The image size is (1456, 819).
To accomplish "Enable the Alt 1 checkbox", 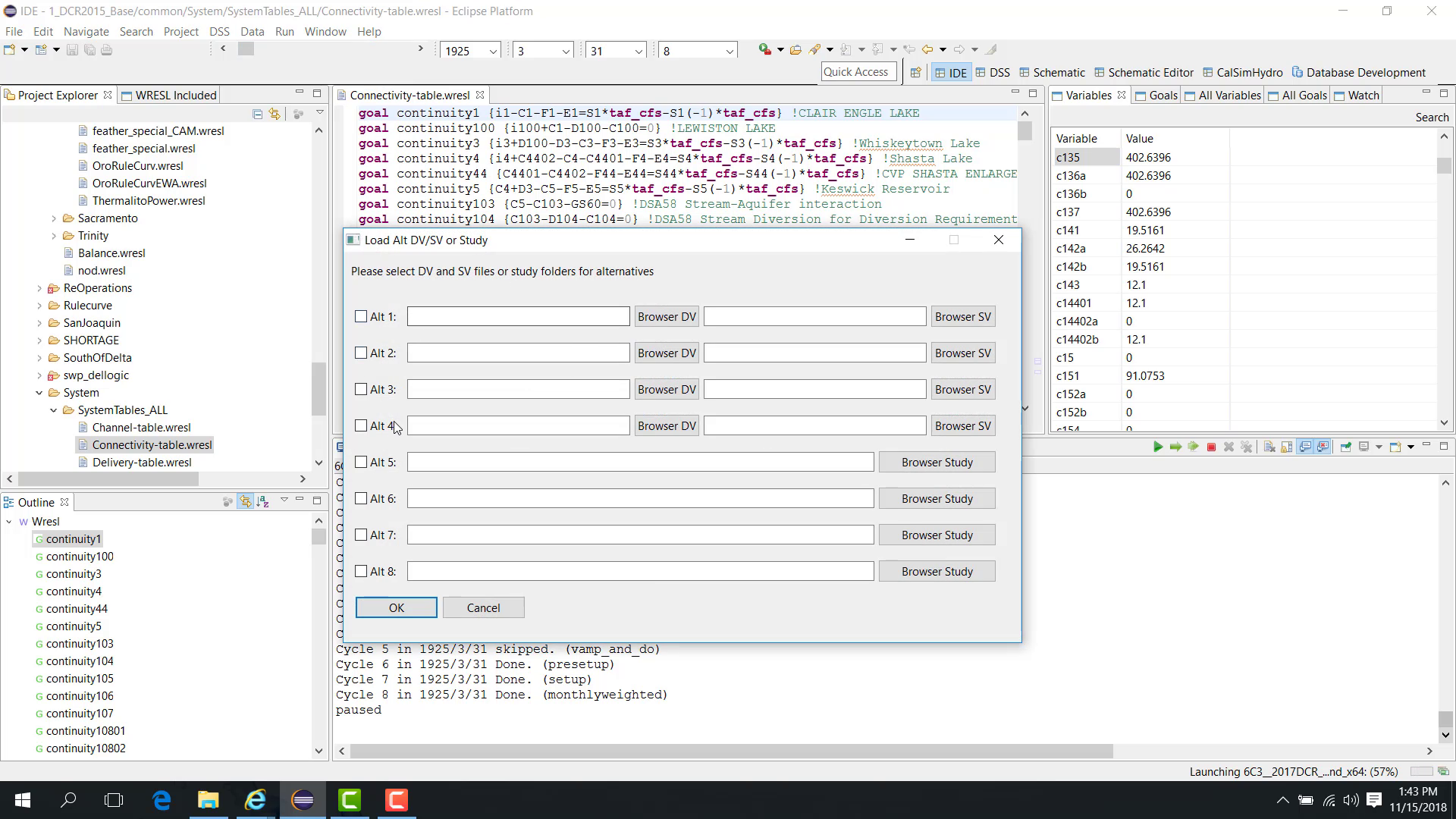I will (361, 316).
